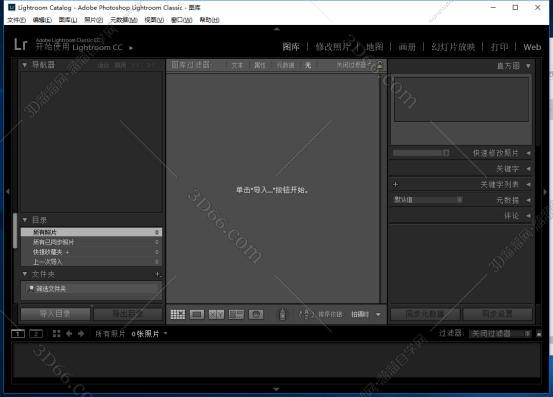553x397 pixels.
Task: Expand the 评论 Comments panel
Action: point(528,216)
